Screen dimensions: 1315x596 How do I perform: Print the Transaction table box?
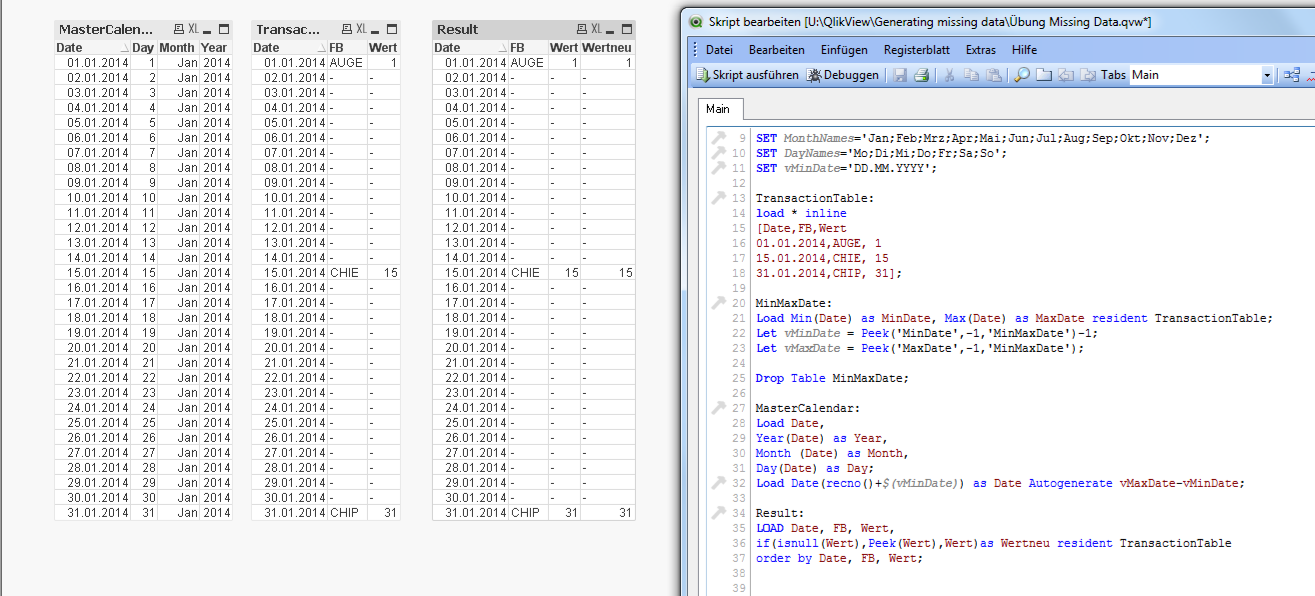coord(346,29)
